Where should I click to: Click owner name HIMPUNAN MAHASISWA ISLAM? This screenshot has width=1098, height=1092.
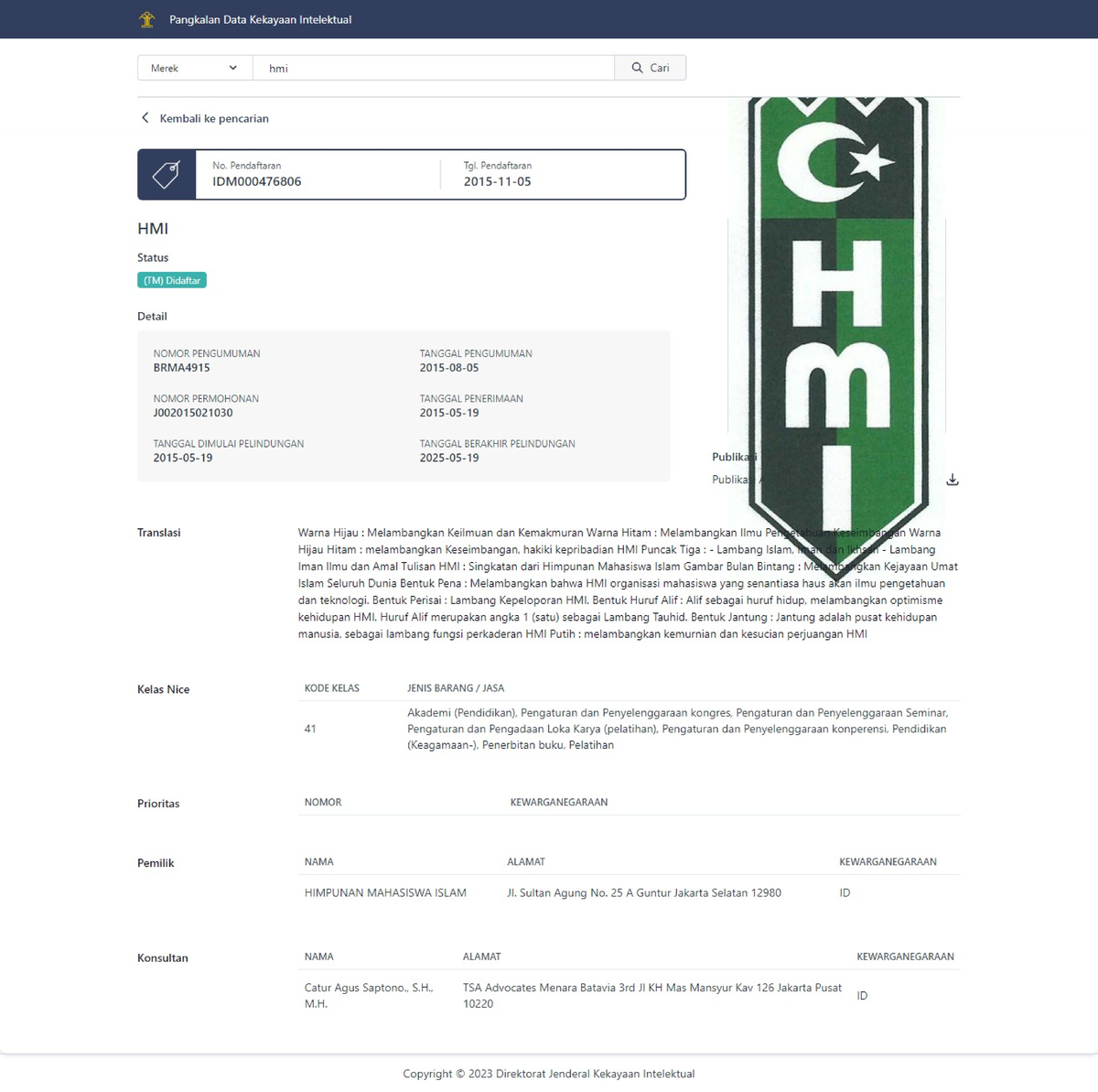click(x=385, y=892)
